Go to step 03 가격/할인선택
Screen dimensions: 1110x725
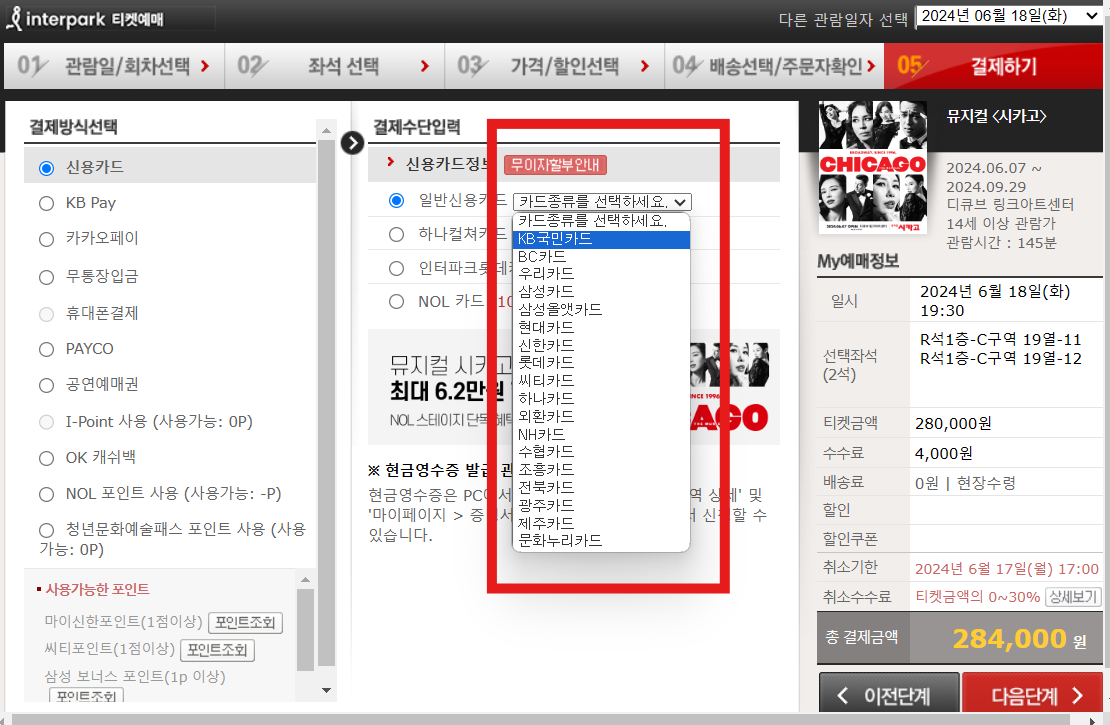[x=554, y=66]
